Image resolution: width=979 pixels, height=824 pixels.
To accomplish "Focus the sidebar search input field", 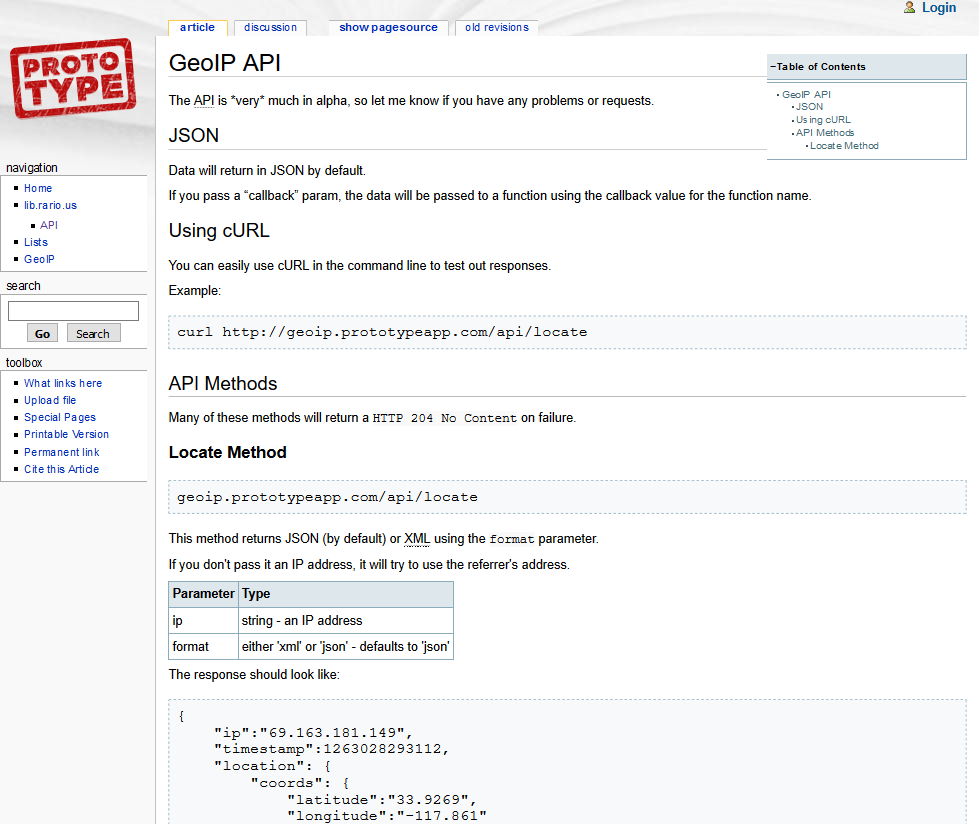I will coord(73,311).
